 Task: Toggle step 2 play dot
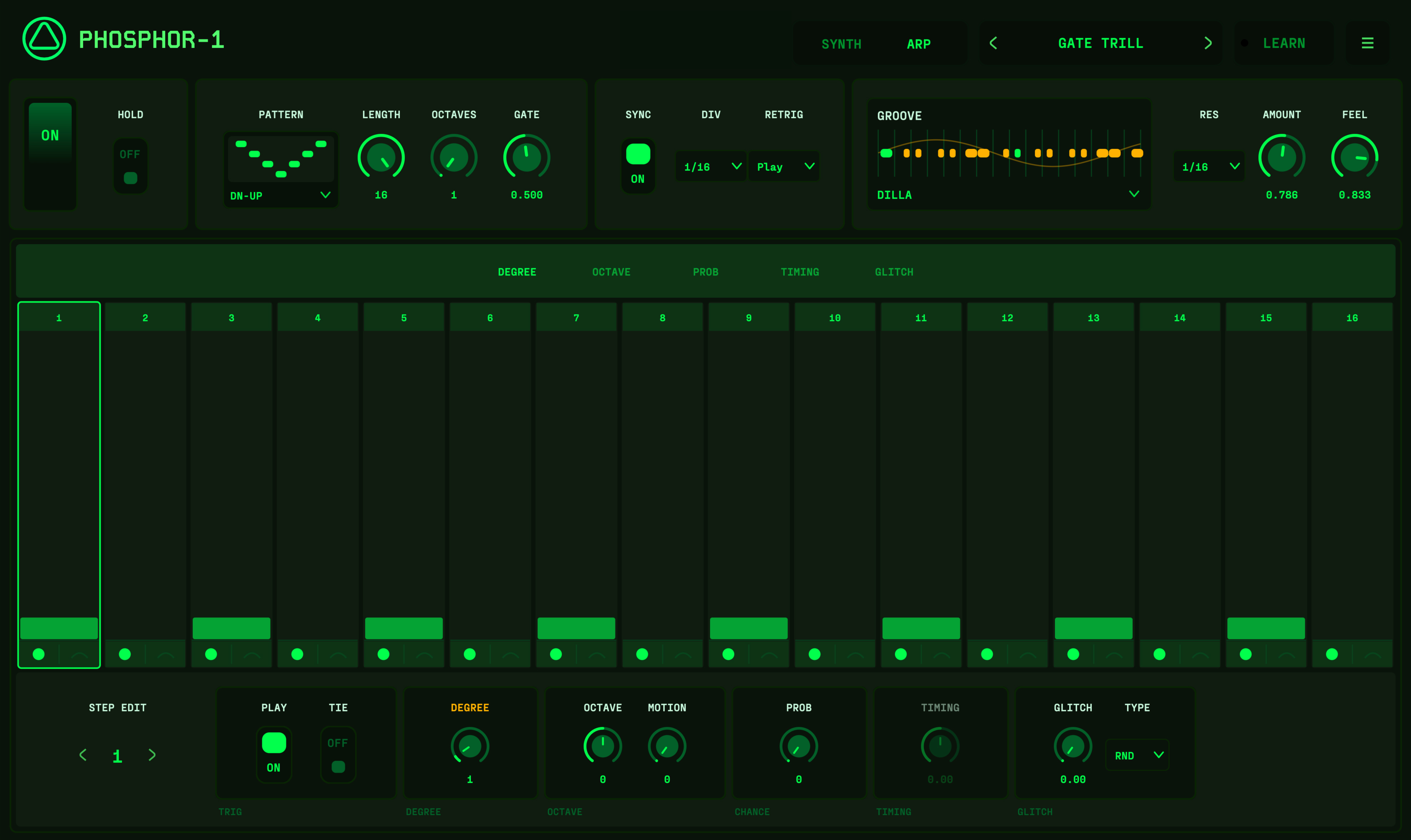[125, 654]
